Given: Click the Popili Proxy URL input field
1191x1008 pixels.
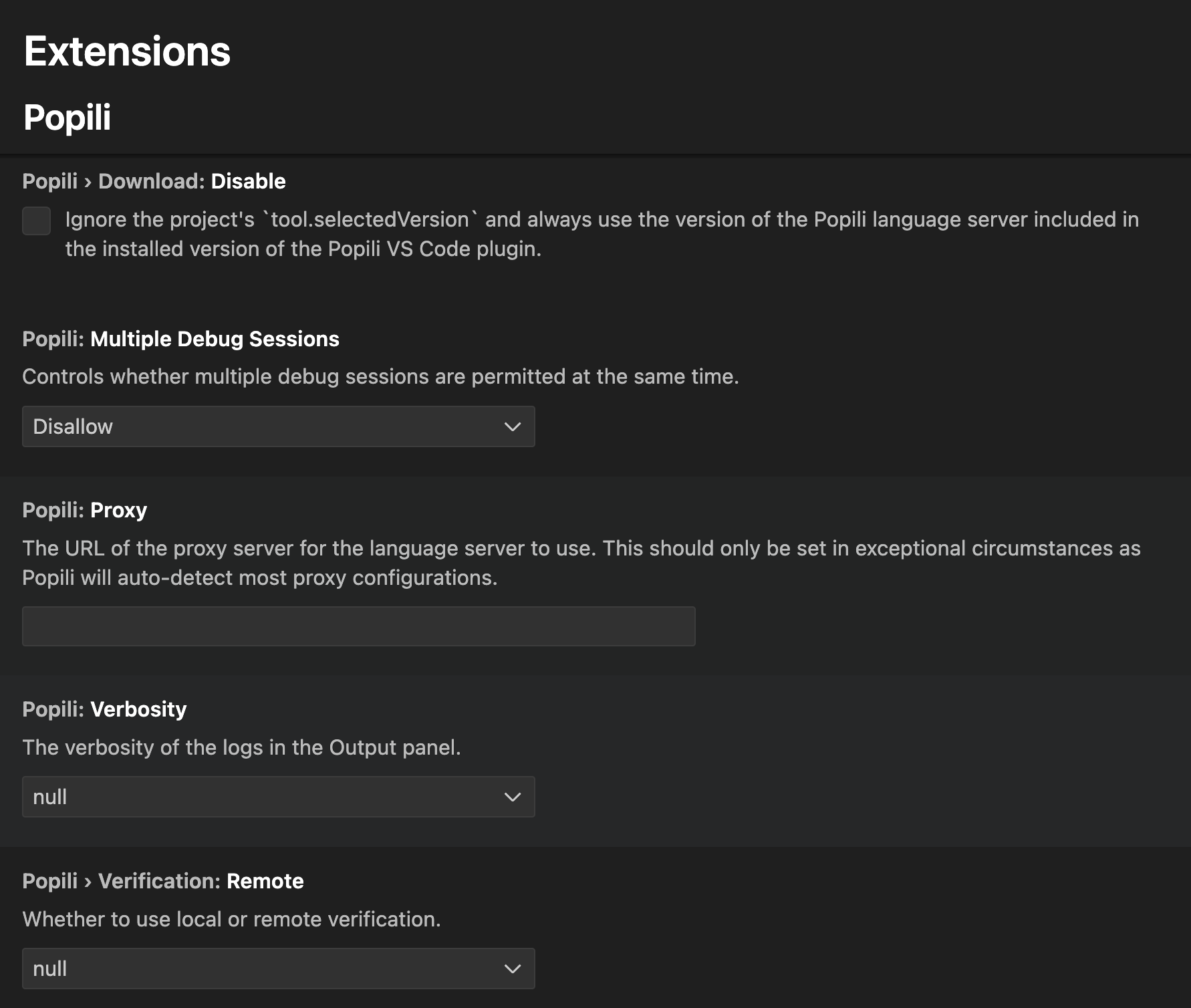Looking at the screenshot, I should click(x=359, y=626).
